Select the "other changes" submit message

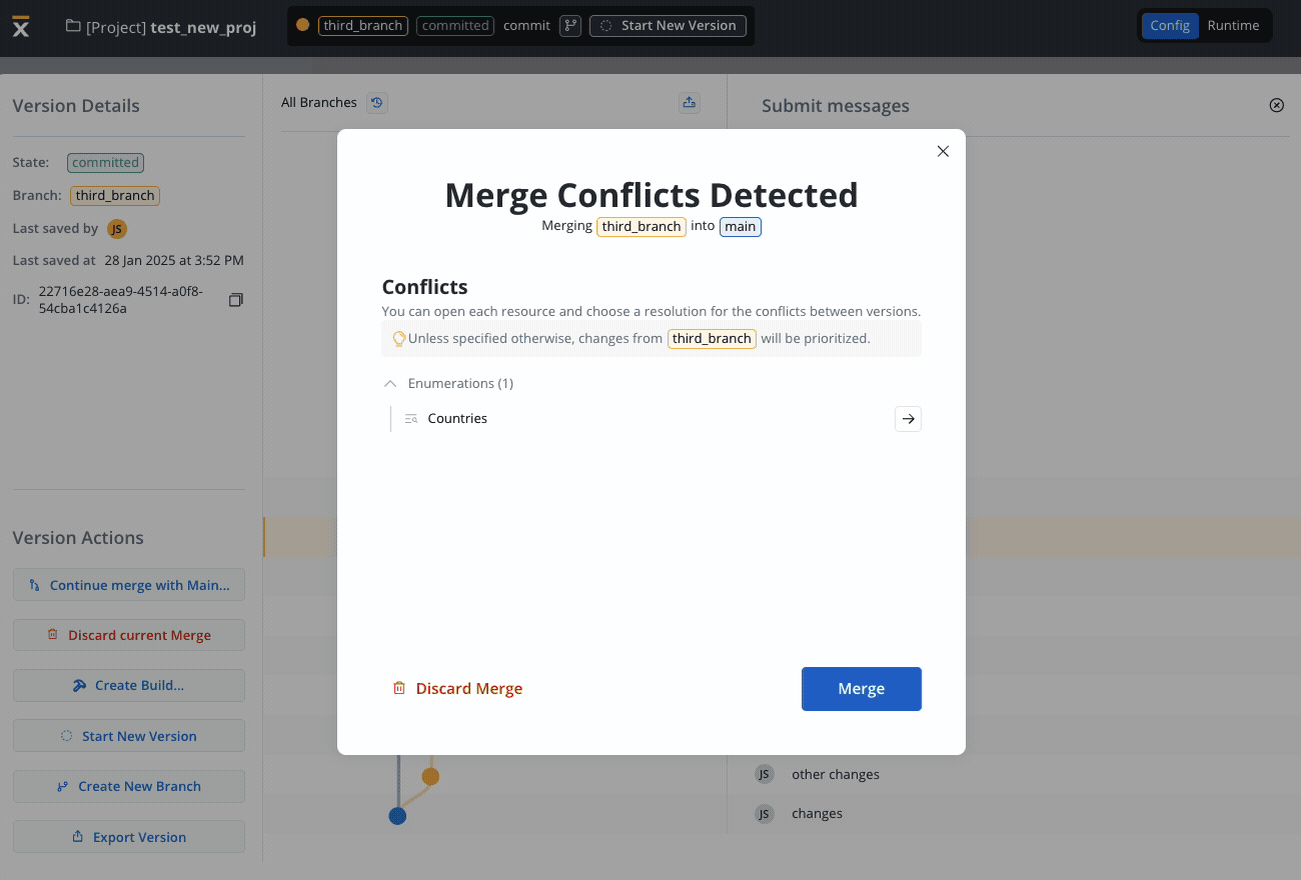(835, 774)
